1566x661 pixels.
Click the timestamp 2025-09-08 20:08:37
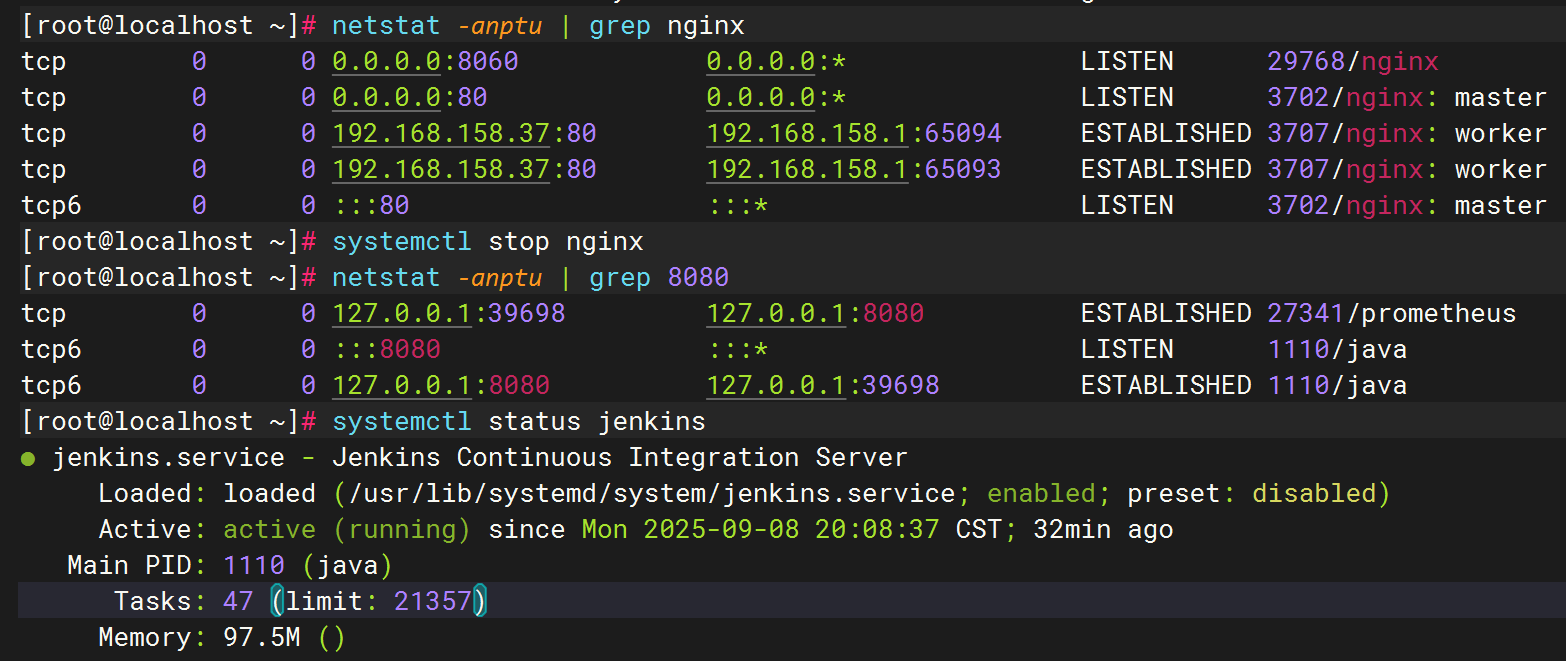792,530
